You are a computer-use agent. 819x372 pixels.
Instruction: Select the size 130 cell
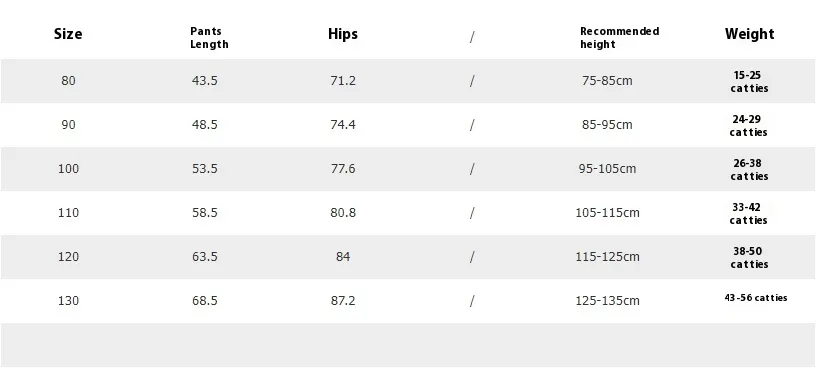click(x=68, y=300)
